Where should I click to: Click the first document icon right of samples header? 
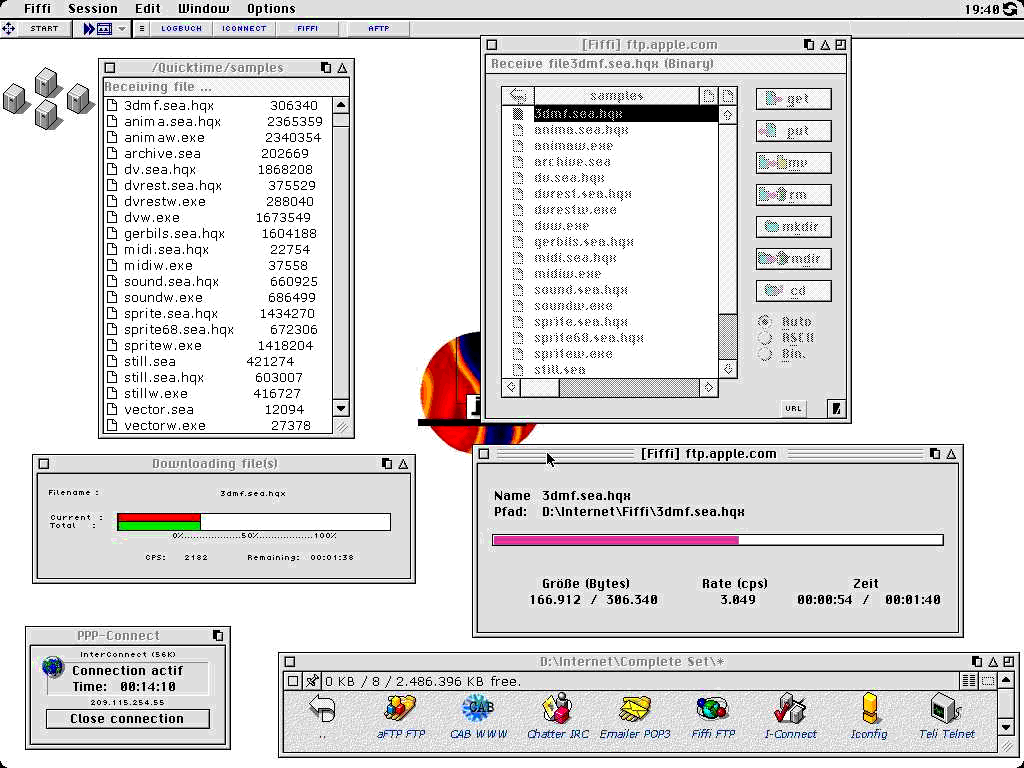[x=709, y=96]
